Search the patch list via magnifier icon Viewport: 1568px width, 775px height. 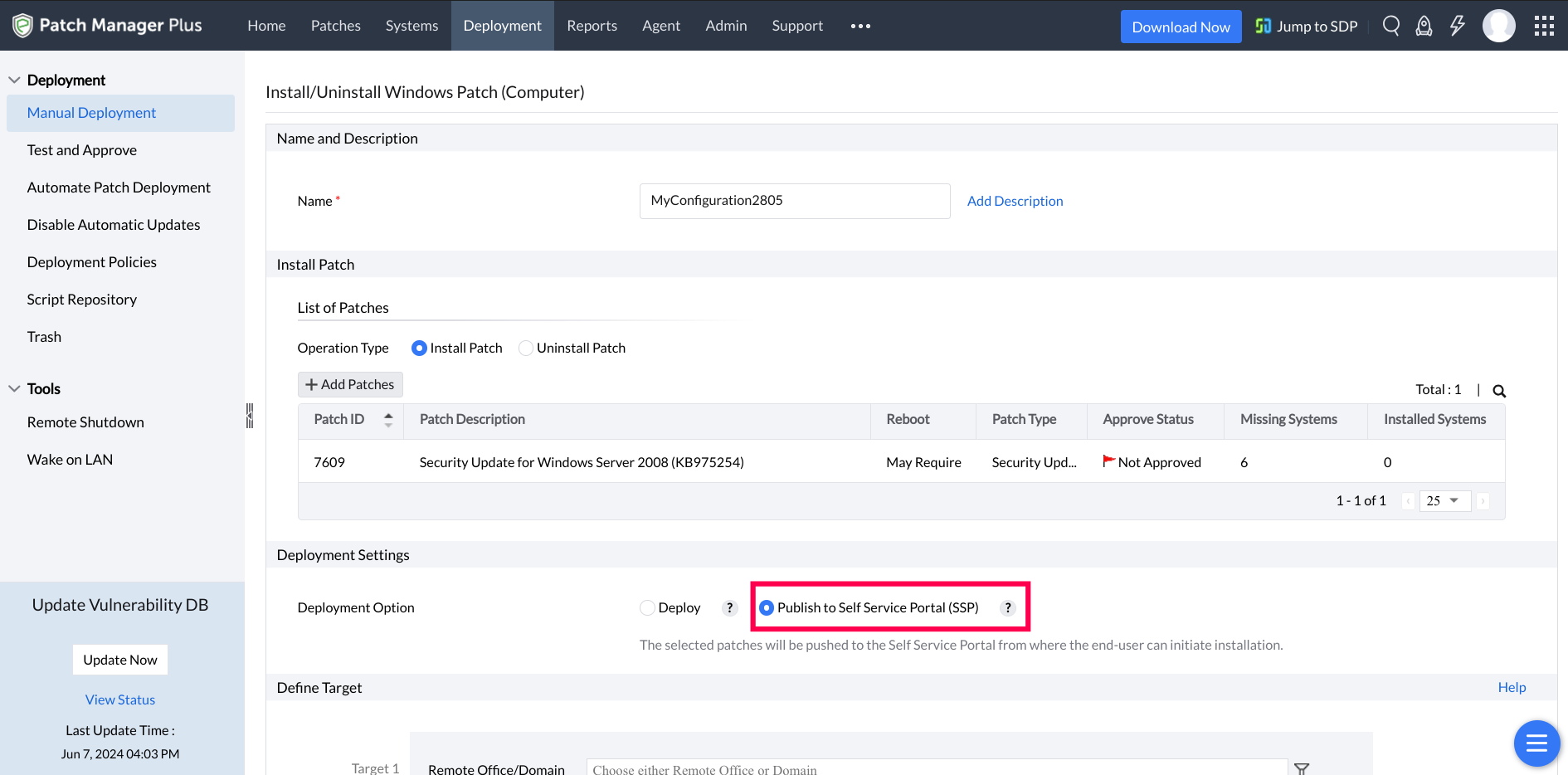point(1498,390)
